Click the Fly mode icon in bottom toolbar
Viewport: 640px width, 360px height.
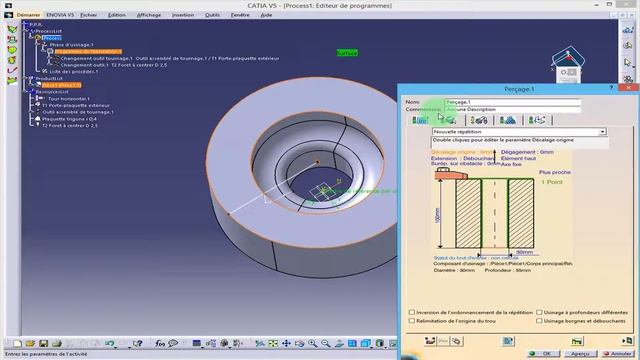(x=260, y=344)
